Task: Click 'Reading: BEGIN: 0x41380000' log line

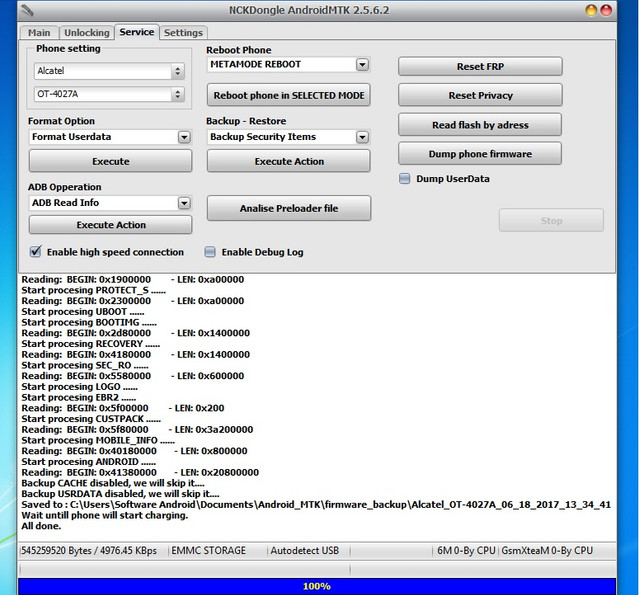Action: (140, 472)
